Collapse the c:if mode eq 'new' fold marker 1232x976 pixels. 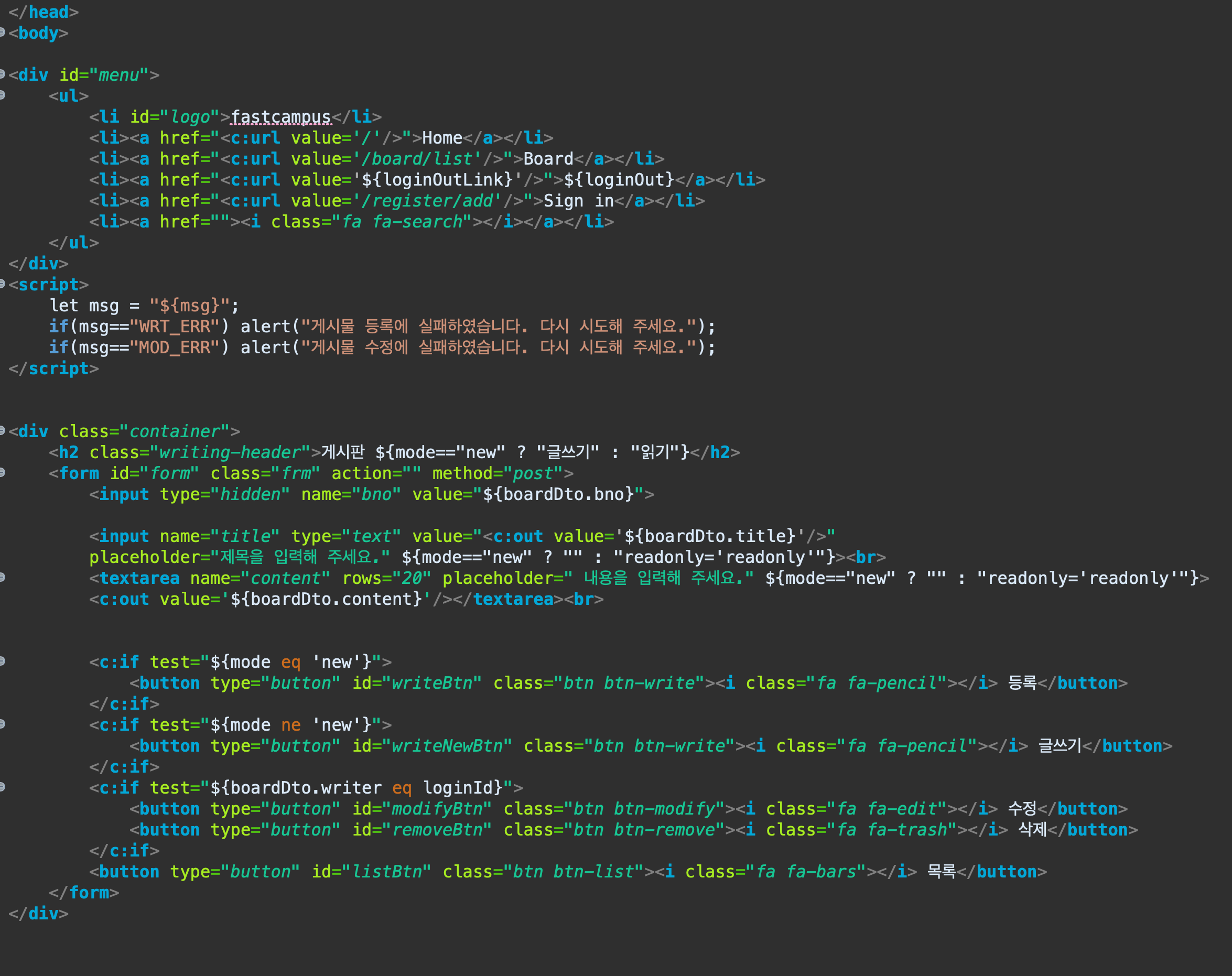(2, 661)
